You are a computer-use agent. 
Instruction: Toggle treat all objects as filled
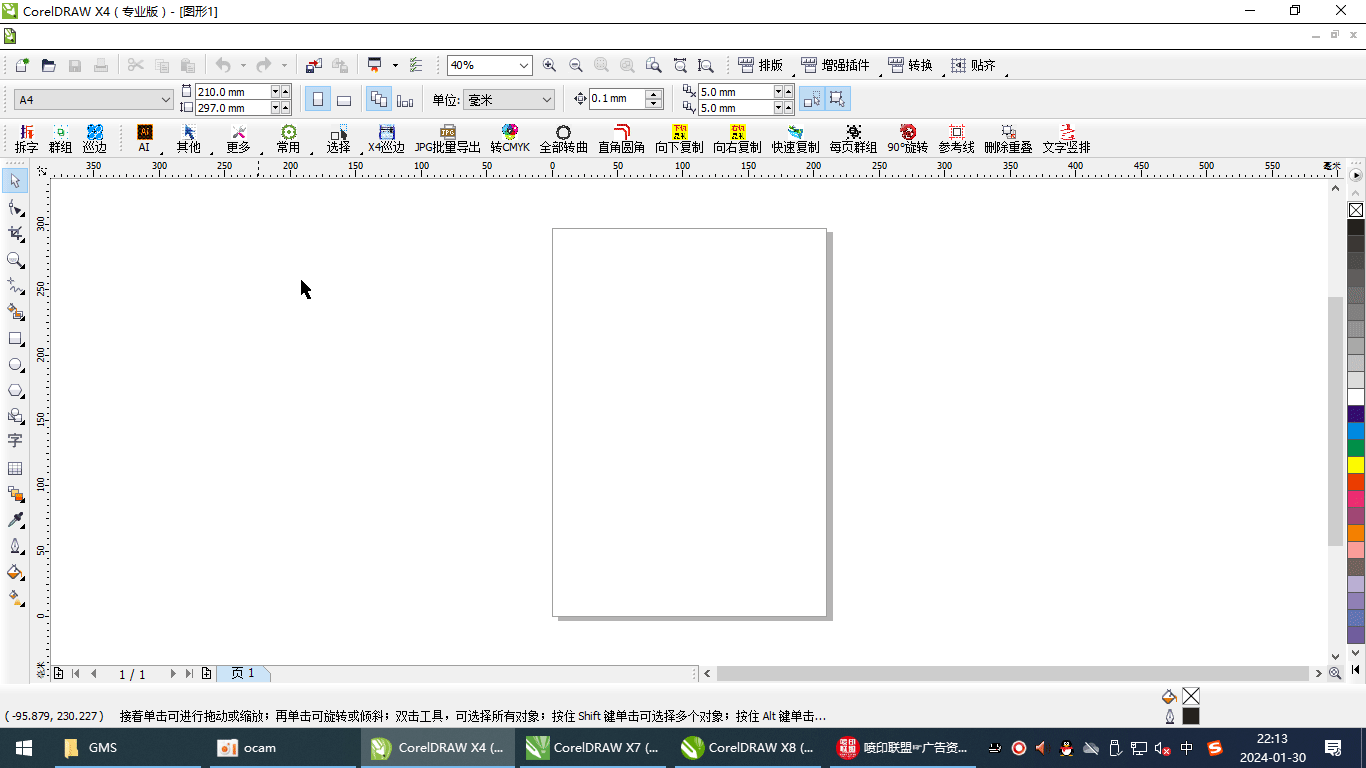tap(811, 100)
